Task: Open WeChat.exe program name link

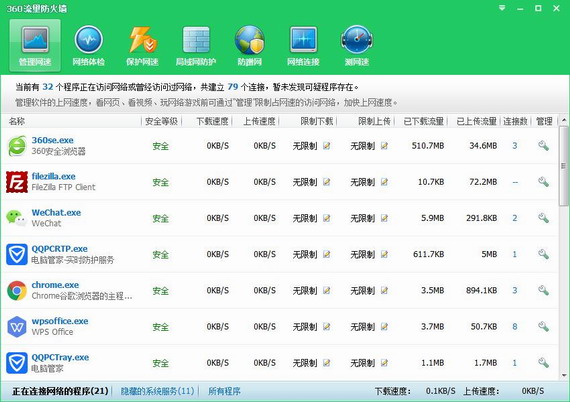Action: [56, 213]
